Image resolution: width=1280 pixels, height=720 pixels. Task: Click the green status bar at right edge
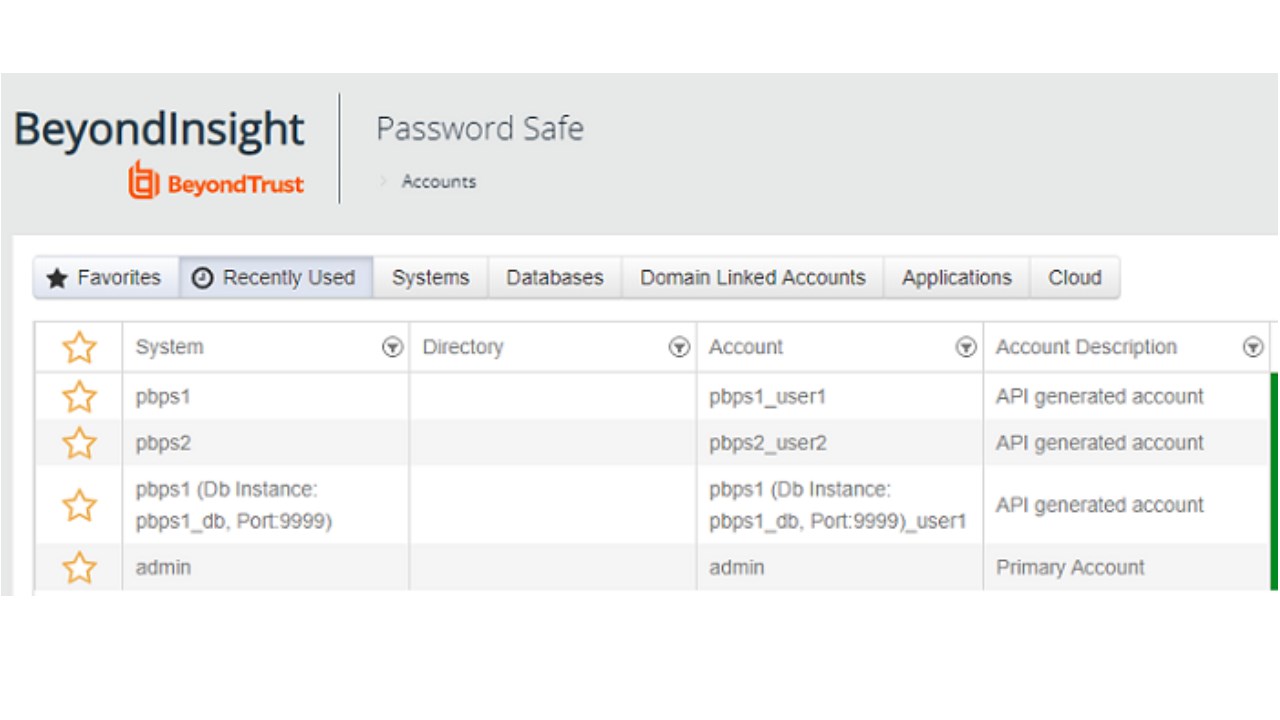1274,480
